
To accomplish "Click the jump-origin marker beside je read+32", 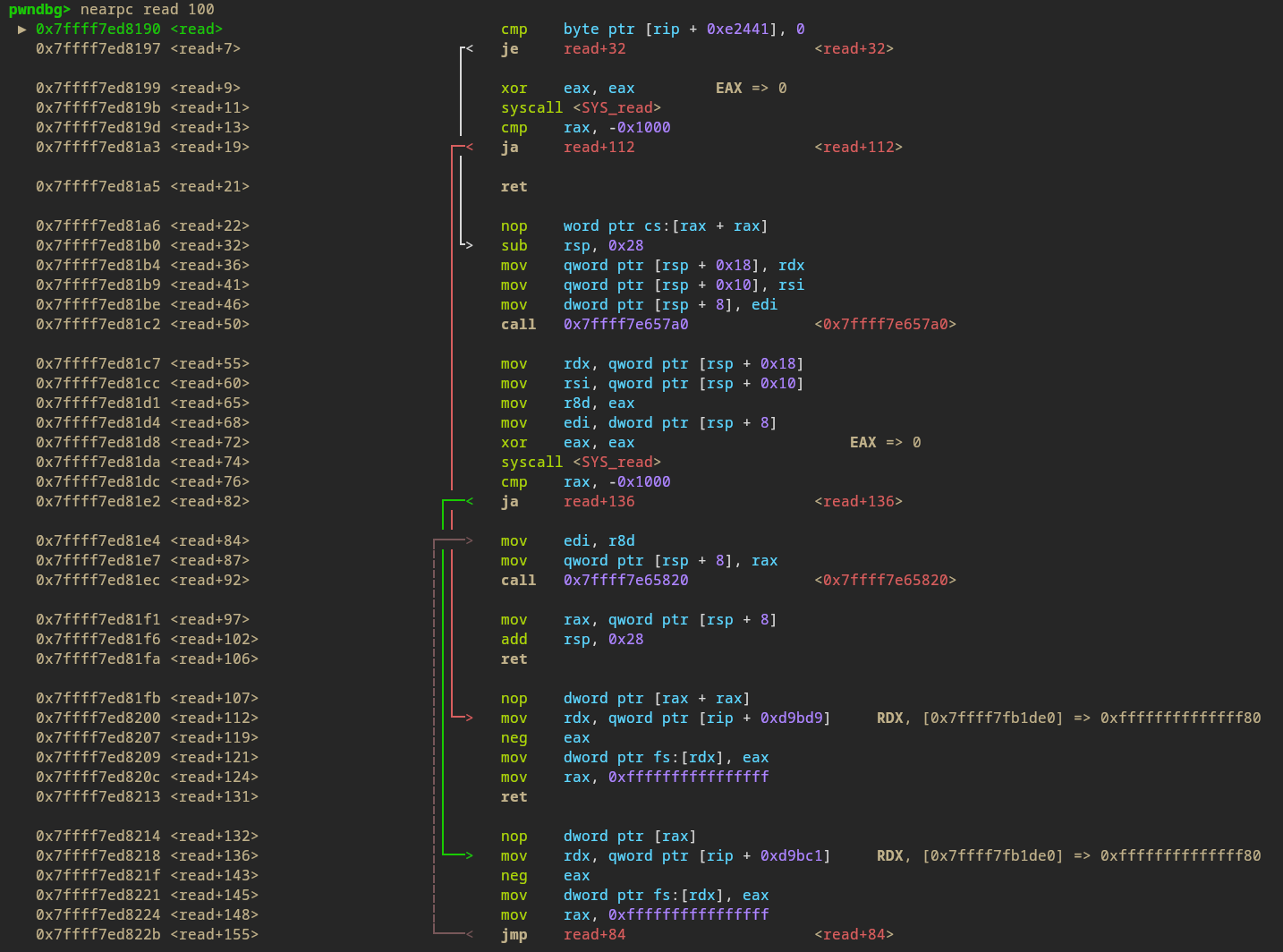I will 469,49.
